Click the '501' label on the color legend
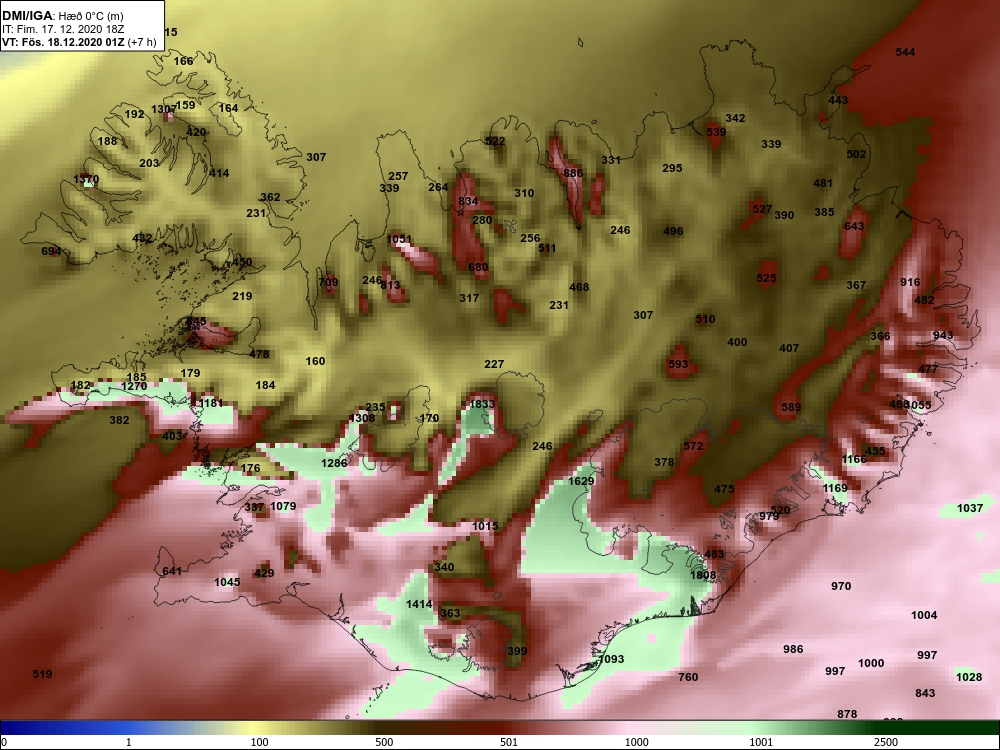1000x750 pixels. coord(510,742)
